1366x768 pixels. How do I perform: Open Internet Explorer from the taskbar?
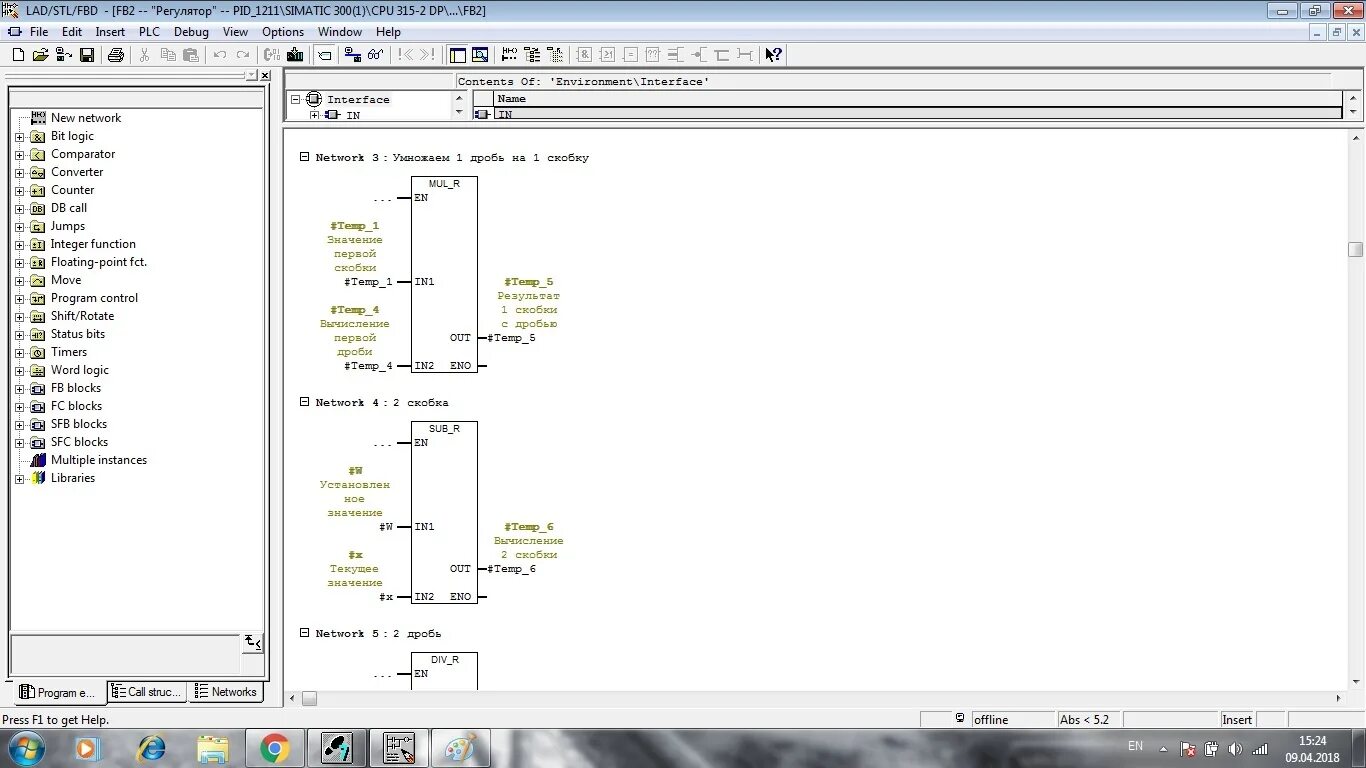151,748
